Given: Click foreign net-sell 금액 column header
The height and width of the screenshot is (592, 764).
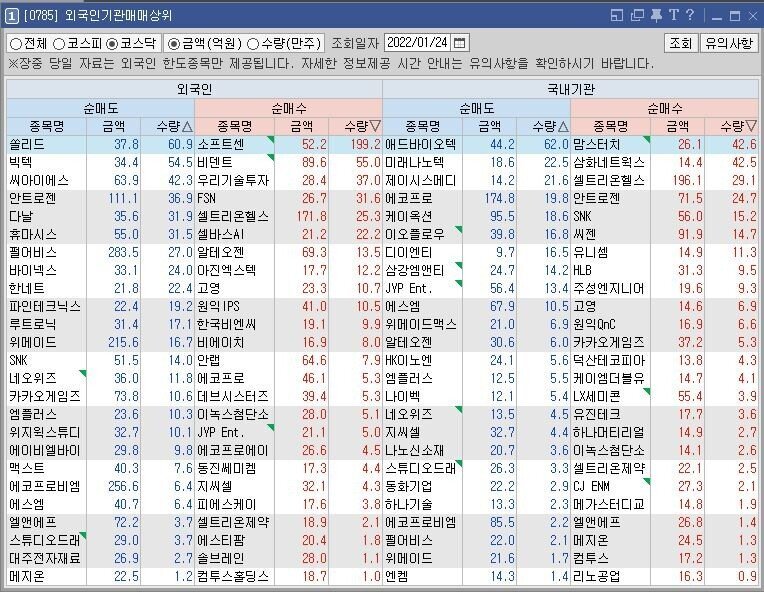Looking at the screenshot, I should (114, 127).
